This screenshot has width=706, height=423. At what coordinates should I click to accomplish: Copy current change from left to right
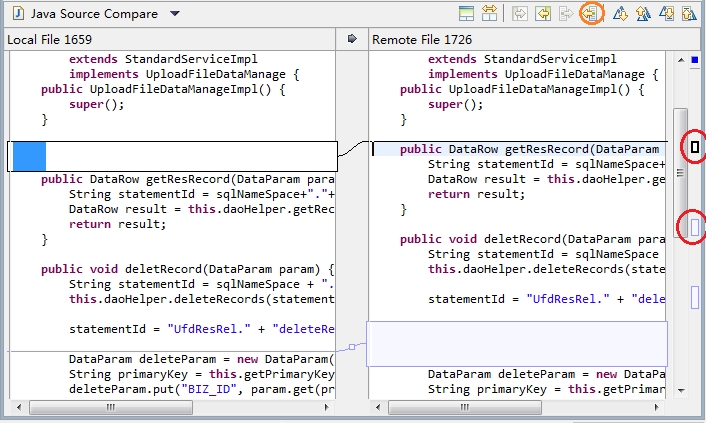[566, 14]
